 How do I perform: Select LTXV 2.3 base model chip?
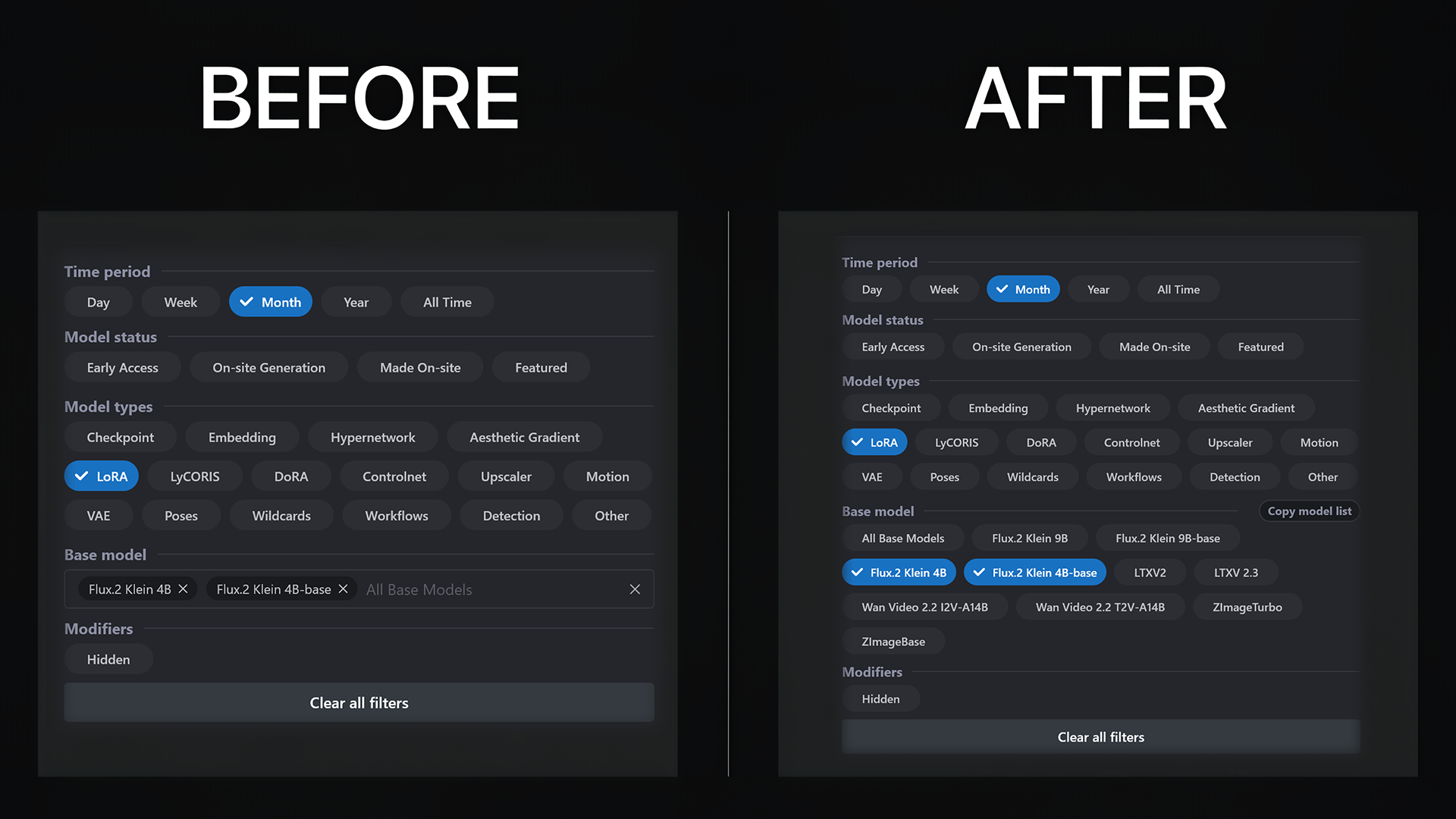coord(1236,573)
